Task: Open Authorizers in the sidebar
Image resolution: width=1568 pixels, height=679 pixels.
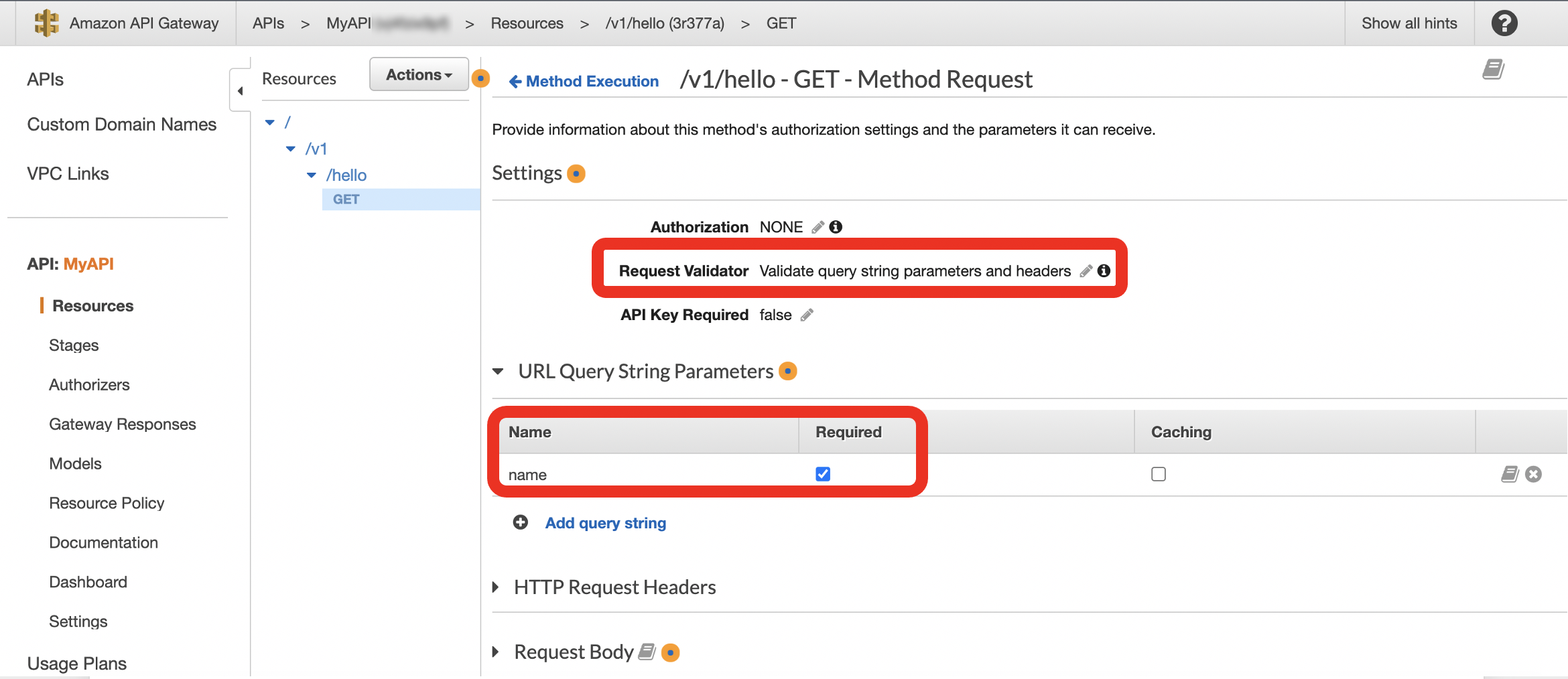Action: pos(89,385)
